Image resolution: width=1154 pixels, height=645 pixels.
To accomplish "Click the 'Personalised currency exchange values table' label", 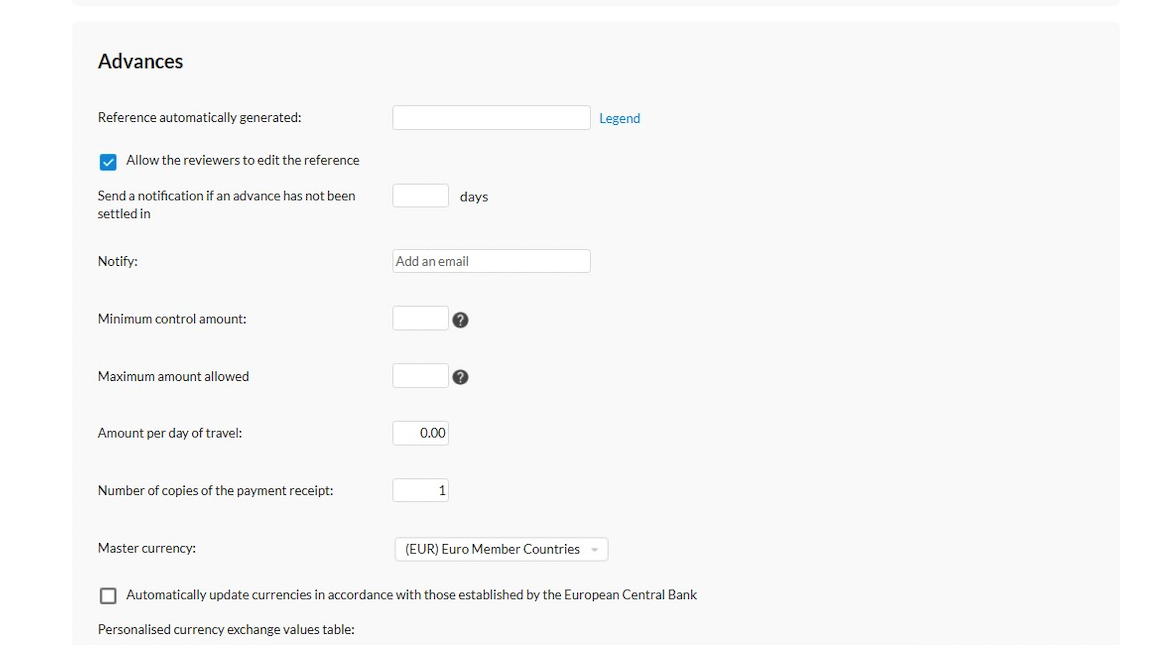I will click(x=226, y=630).
